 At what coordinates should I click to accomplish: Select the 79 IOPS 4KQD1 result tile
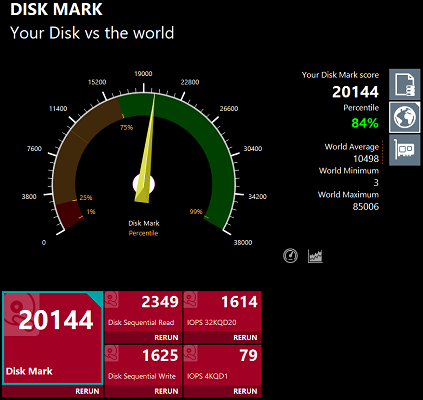pos(222,365)
